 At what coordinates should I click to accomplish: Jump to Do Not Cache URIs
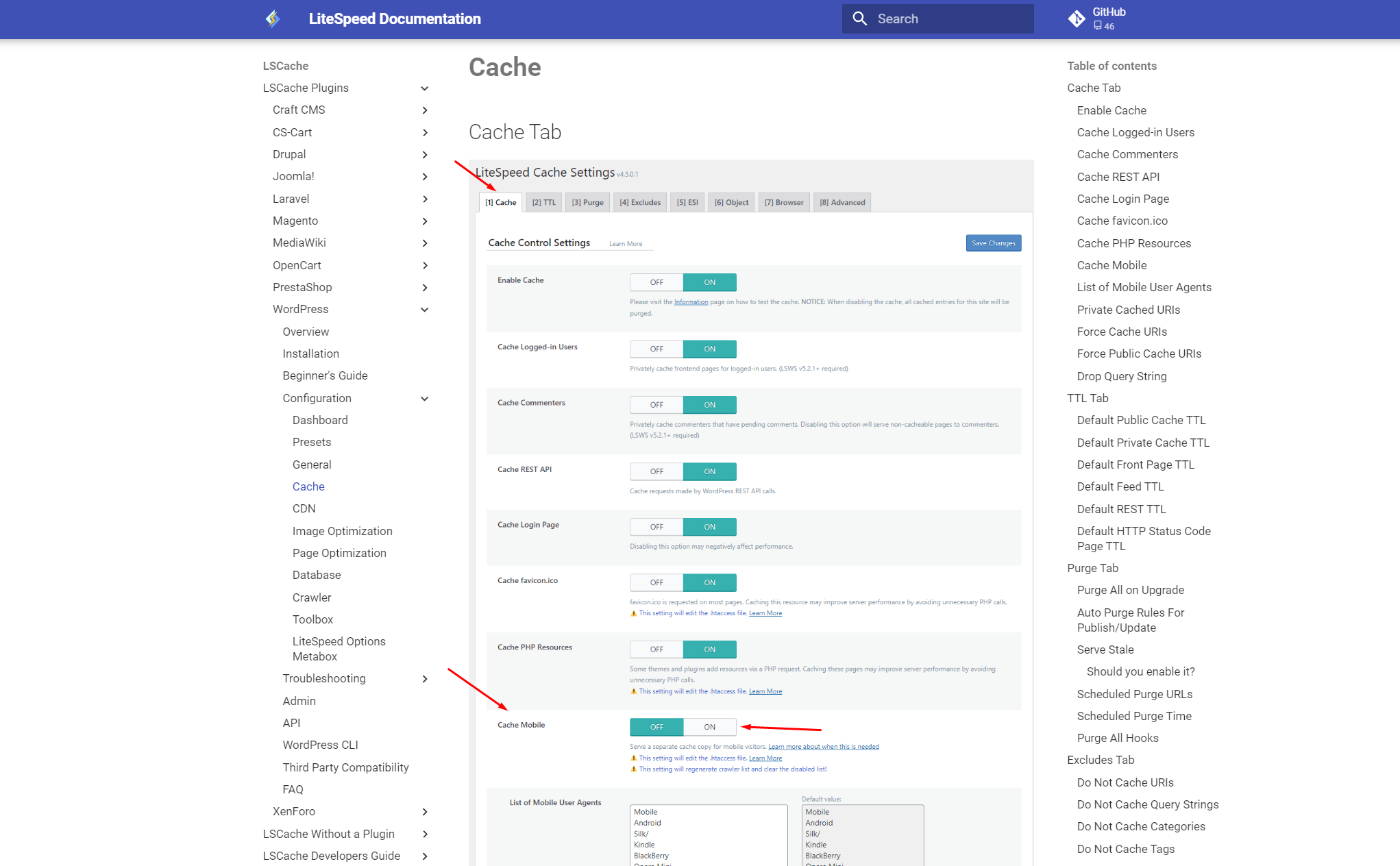click(1125, 782)
